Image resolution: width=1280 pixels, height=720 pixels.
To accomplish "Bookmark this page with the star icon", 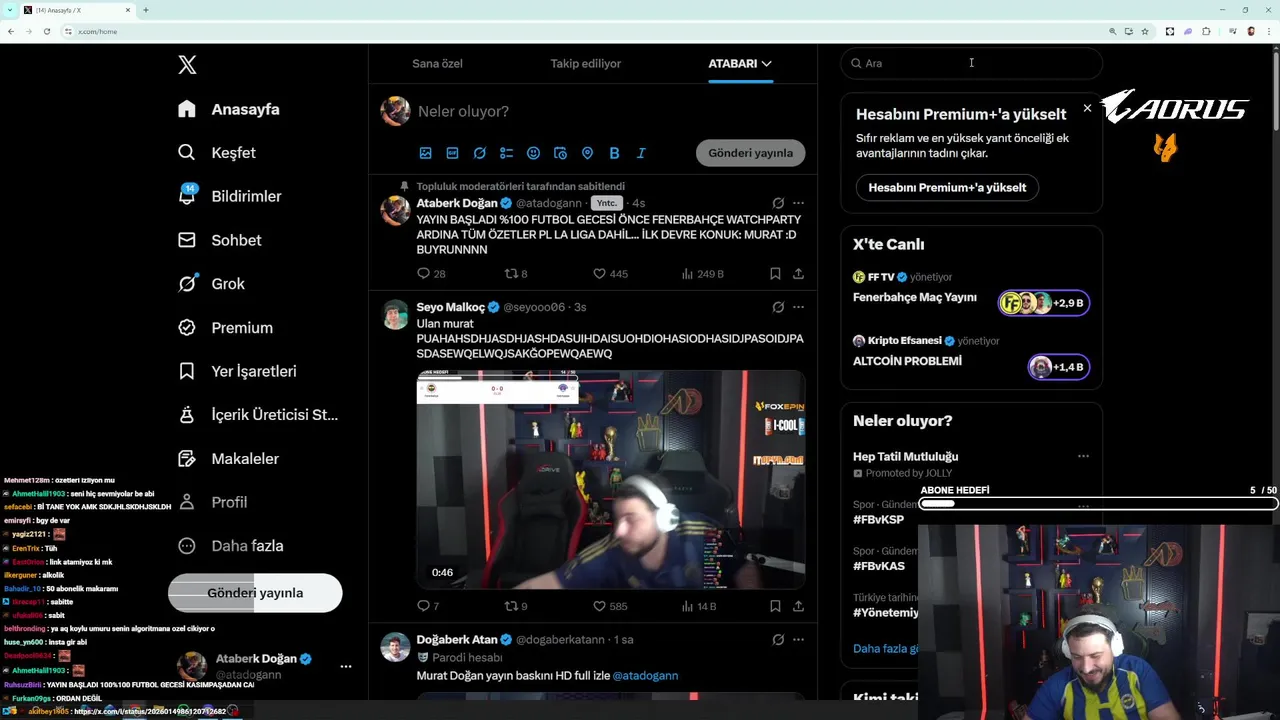I will (1144, 31).
